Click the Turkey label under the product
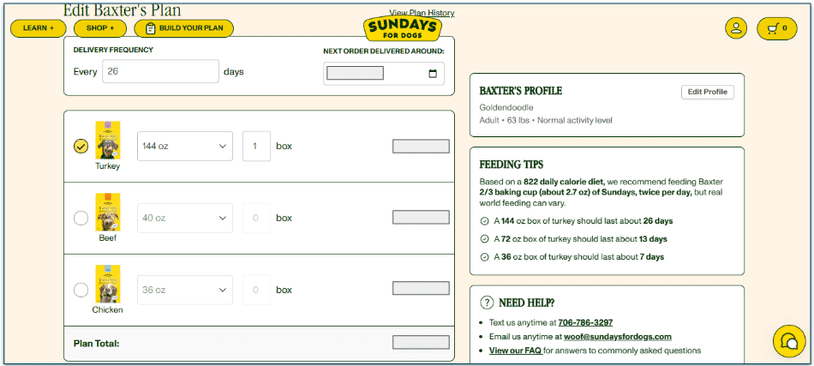This screenshot has width=814, height=366. pyautogui.click(x=107, y=166)
